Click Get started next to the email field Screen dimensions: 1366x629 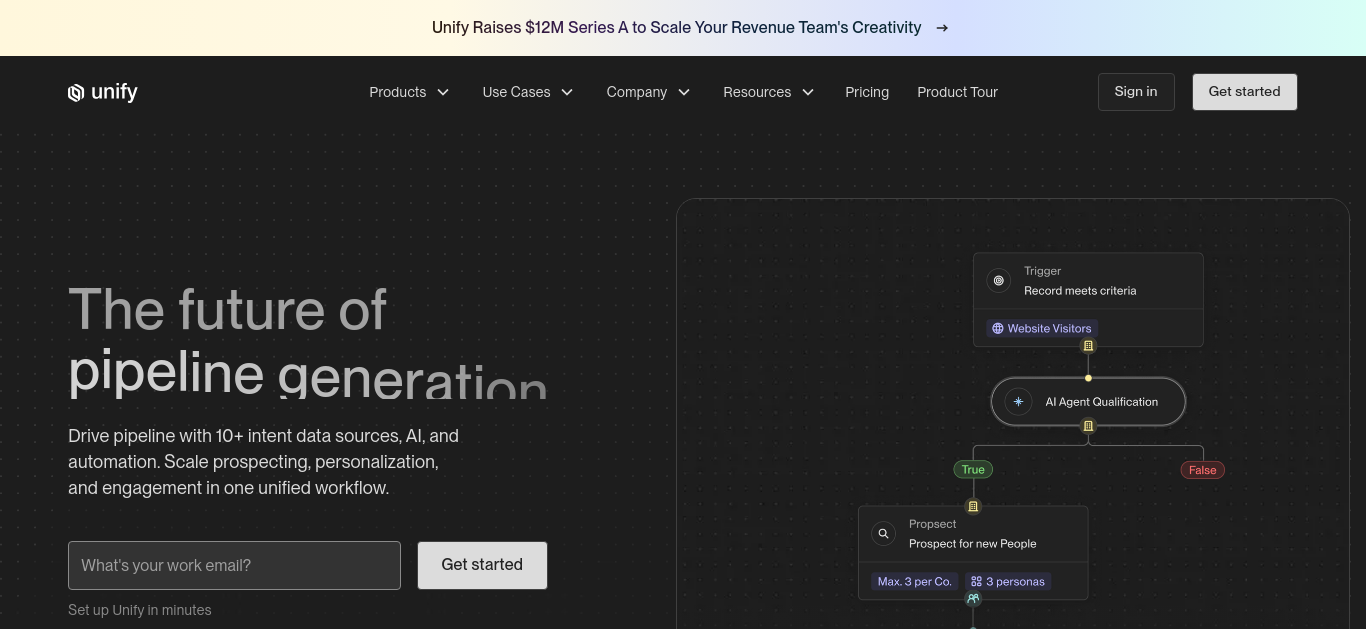point(482,565)
